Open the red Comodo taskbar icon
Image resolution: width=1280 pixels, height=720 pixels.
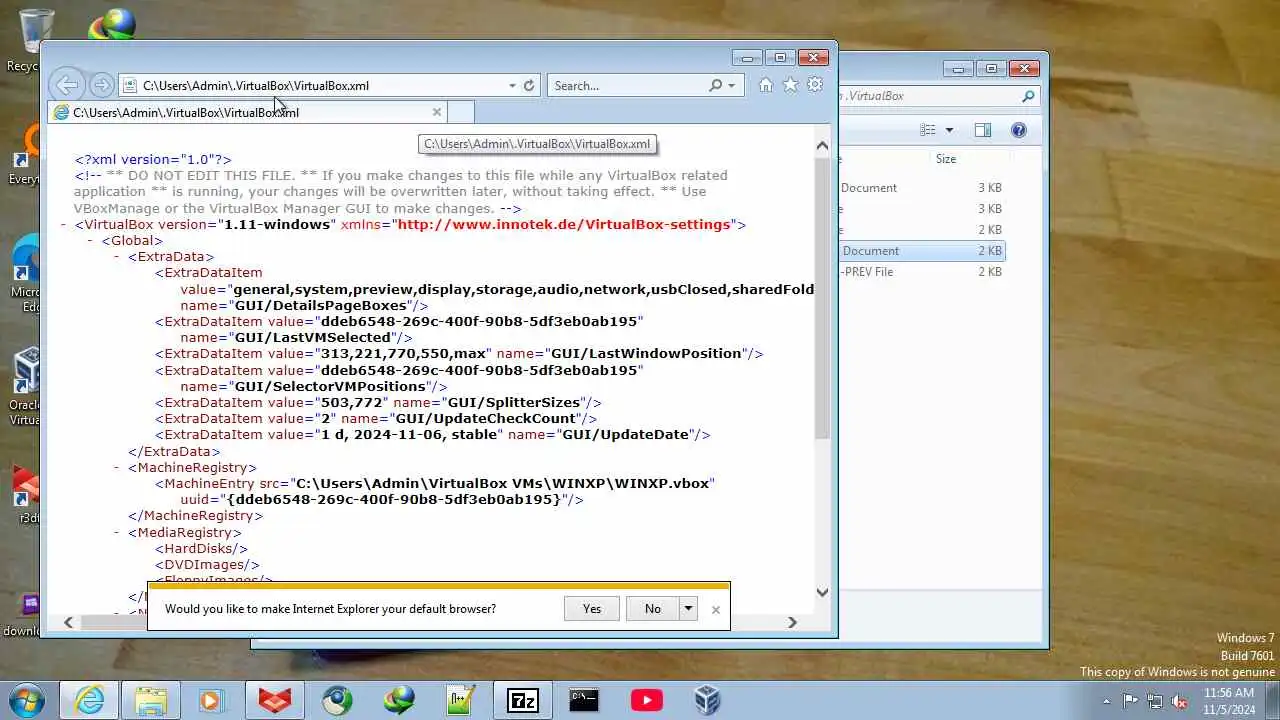(x=274, y=700)
